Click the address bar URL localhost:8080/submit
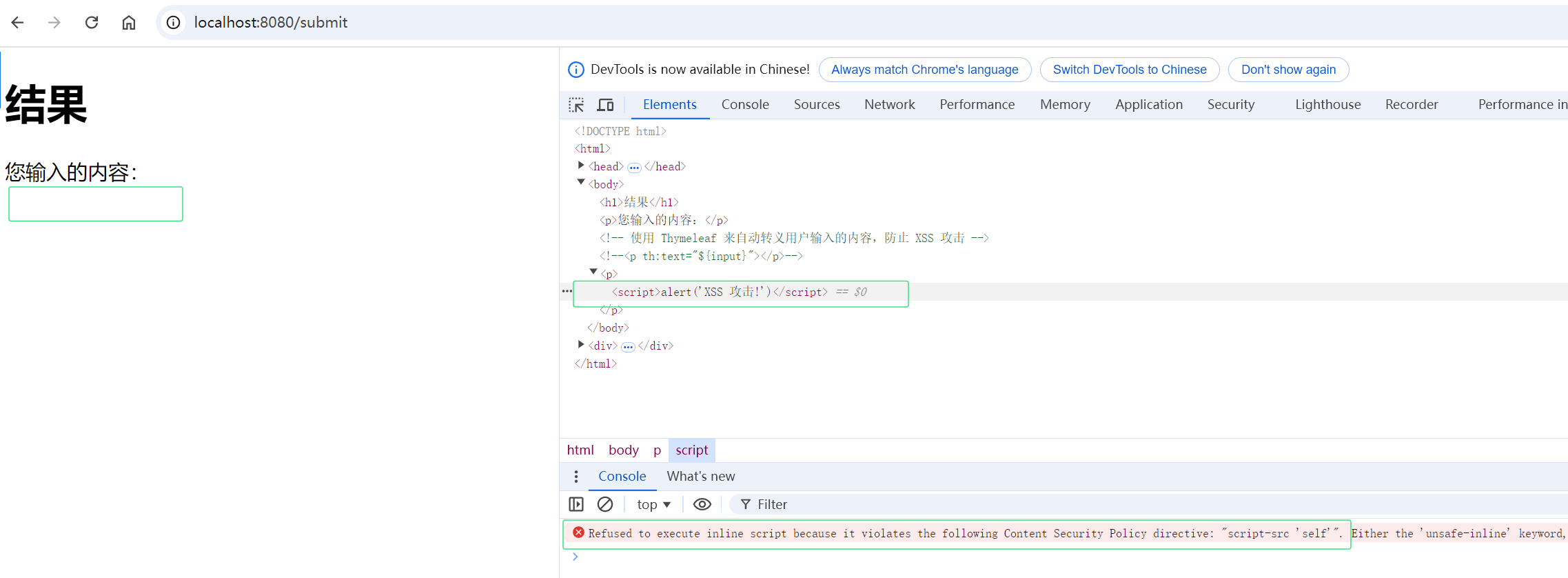Screen dimensions: 1568x578 271,23
